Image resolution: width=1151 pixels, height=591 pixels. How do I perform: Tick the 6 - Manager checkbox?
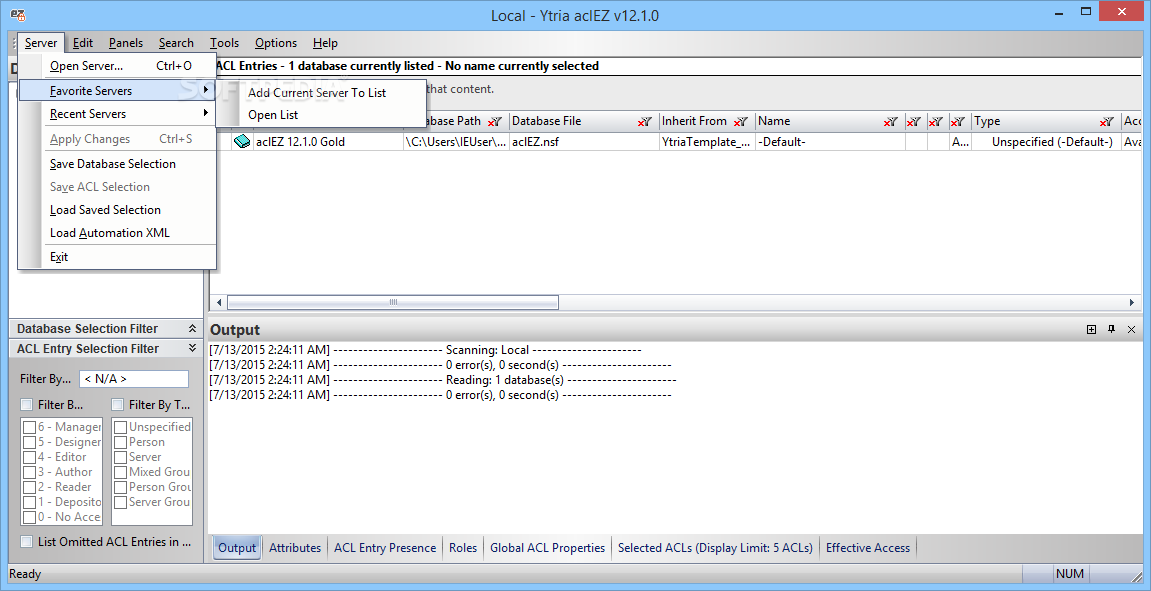click(29, 427)
